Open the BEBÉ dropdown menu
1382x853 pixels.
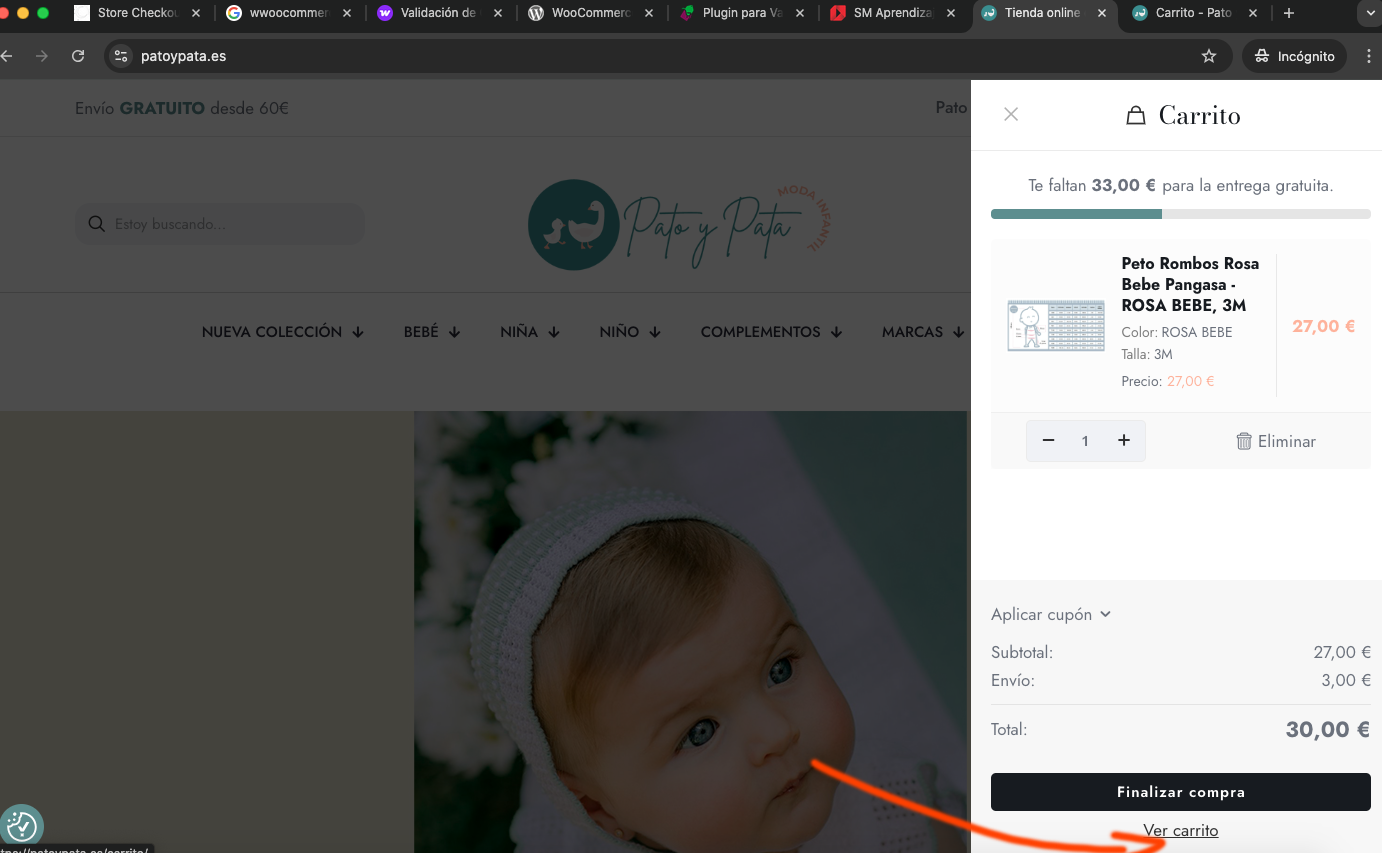pos(431,332)
